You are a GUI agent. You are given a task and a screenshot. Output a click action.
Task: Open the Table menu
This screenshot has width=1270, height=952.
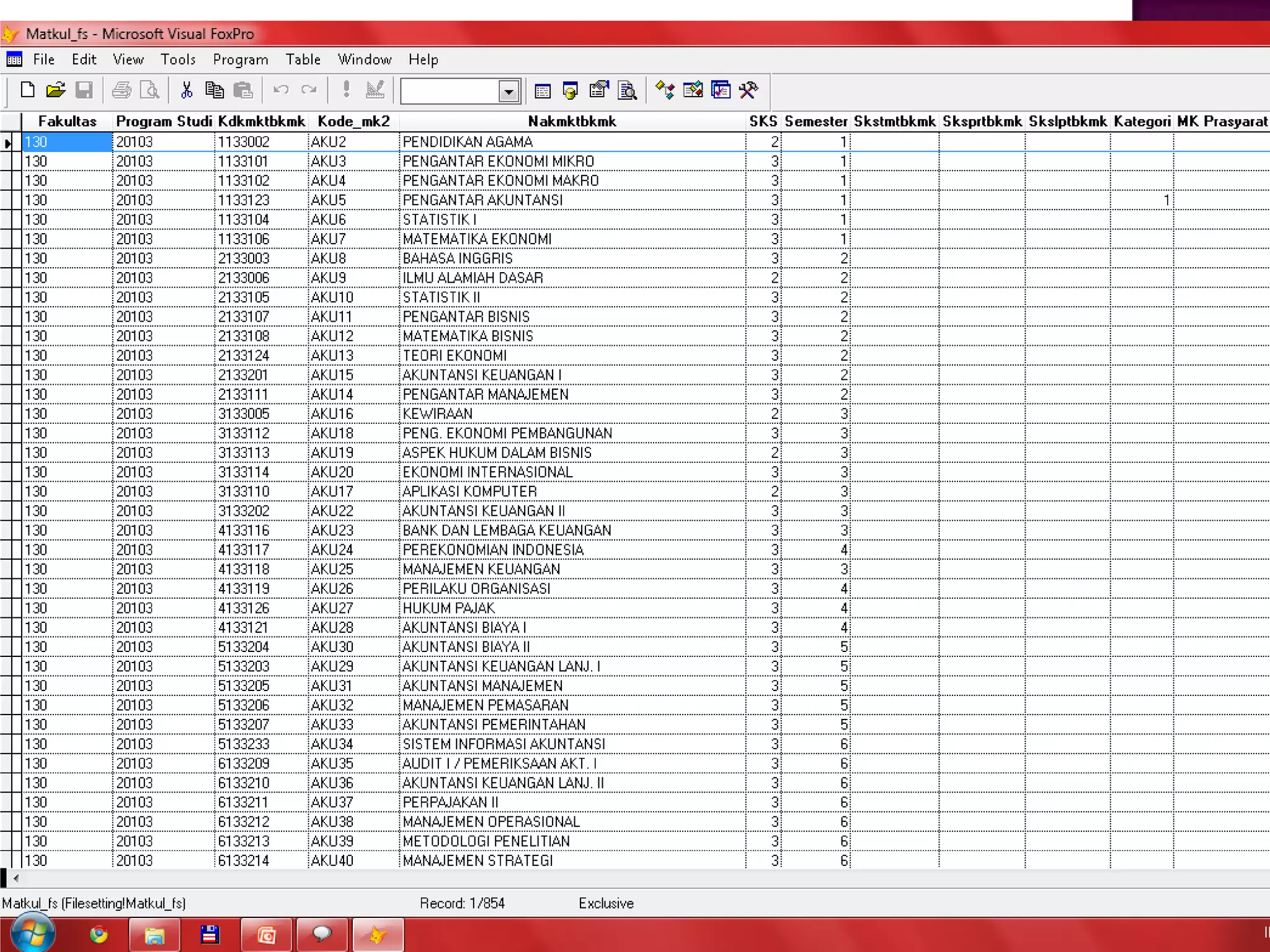click(x=303, y=59)
